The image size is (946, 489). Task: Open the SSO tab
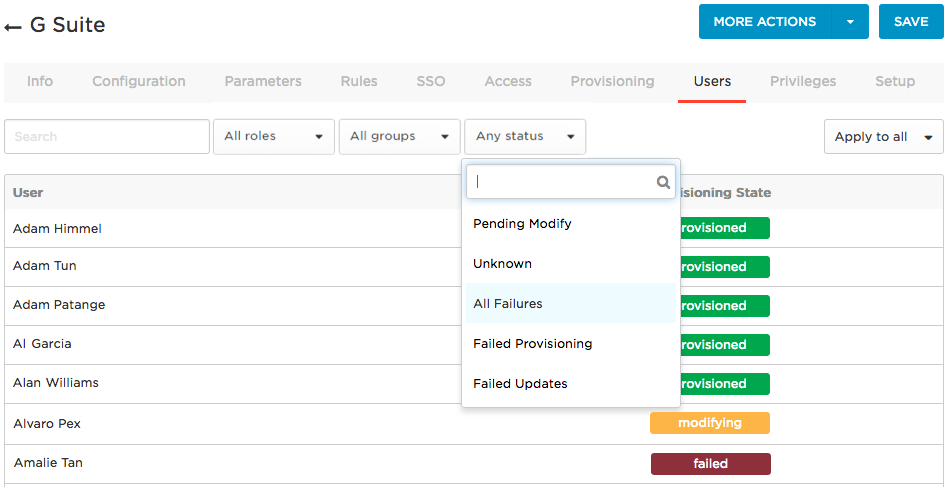(431, 81)
